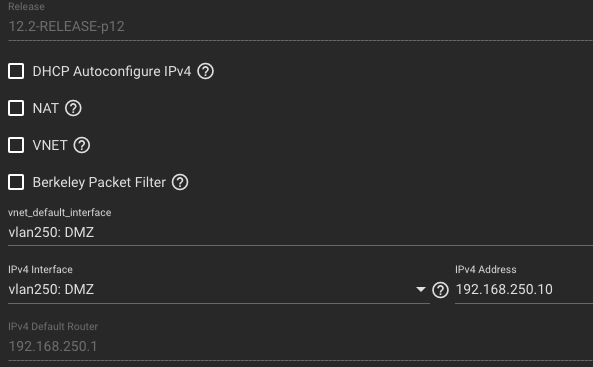Click the VNET help question icon
The height and width of the screenshot is (367, 593).
pyautogui.click(x=82, y=145)
